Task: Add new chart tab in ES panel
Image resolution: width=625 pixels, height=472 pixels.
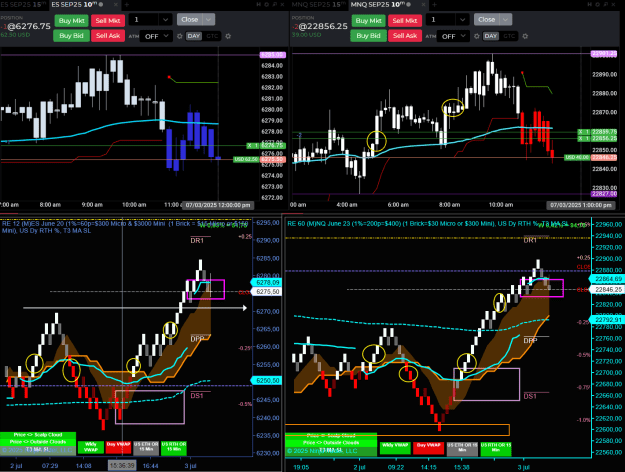Action: pyautogui.click(x=127, y=4)
